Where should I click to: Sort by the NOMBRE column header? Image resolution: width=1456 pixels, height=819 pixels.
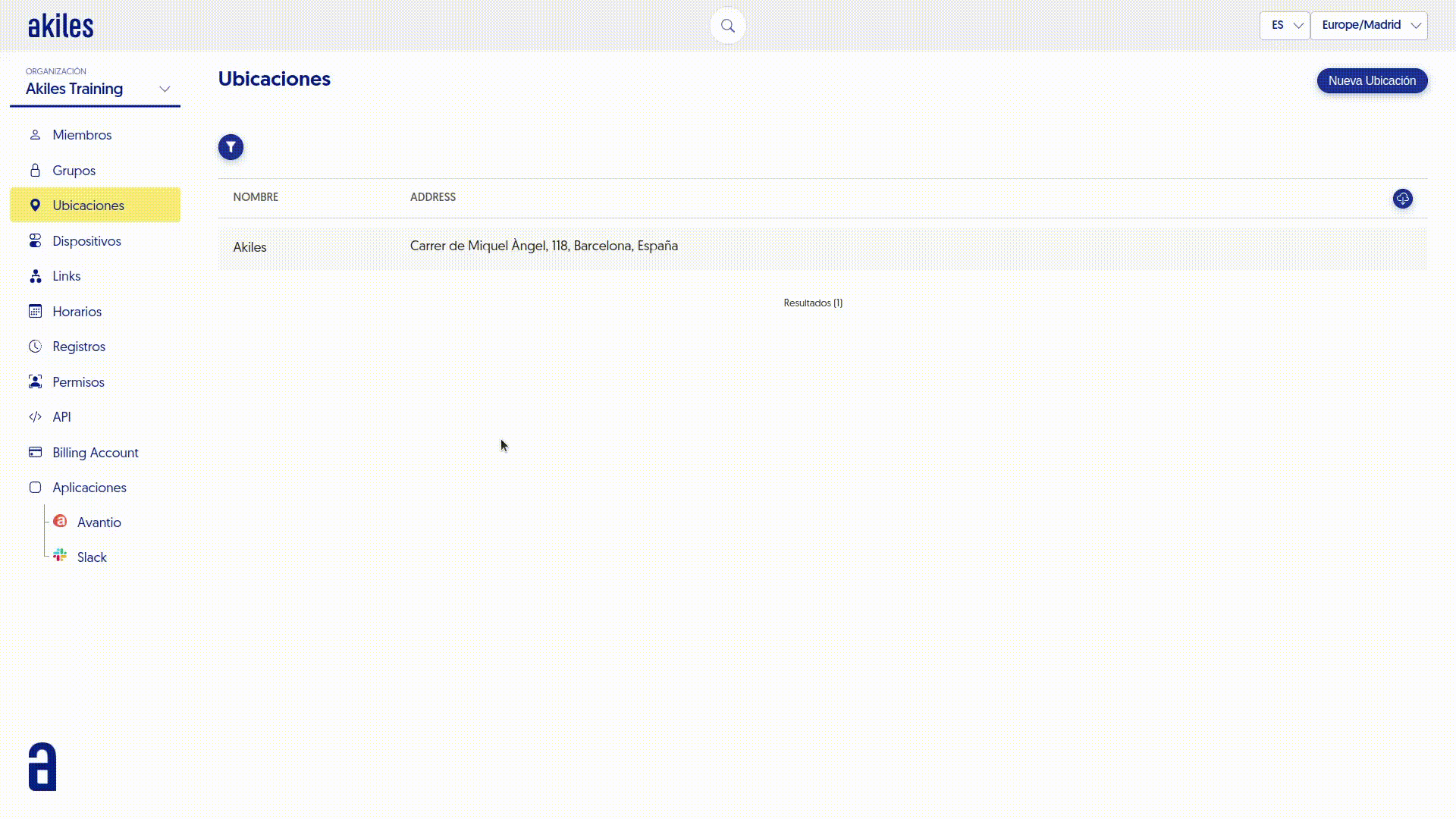point(256,196)
